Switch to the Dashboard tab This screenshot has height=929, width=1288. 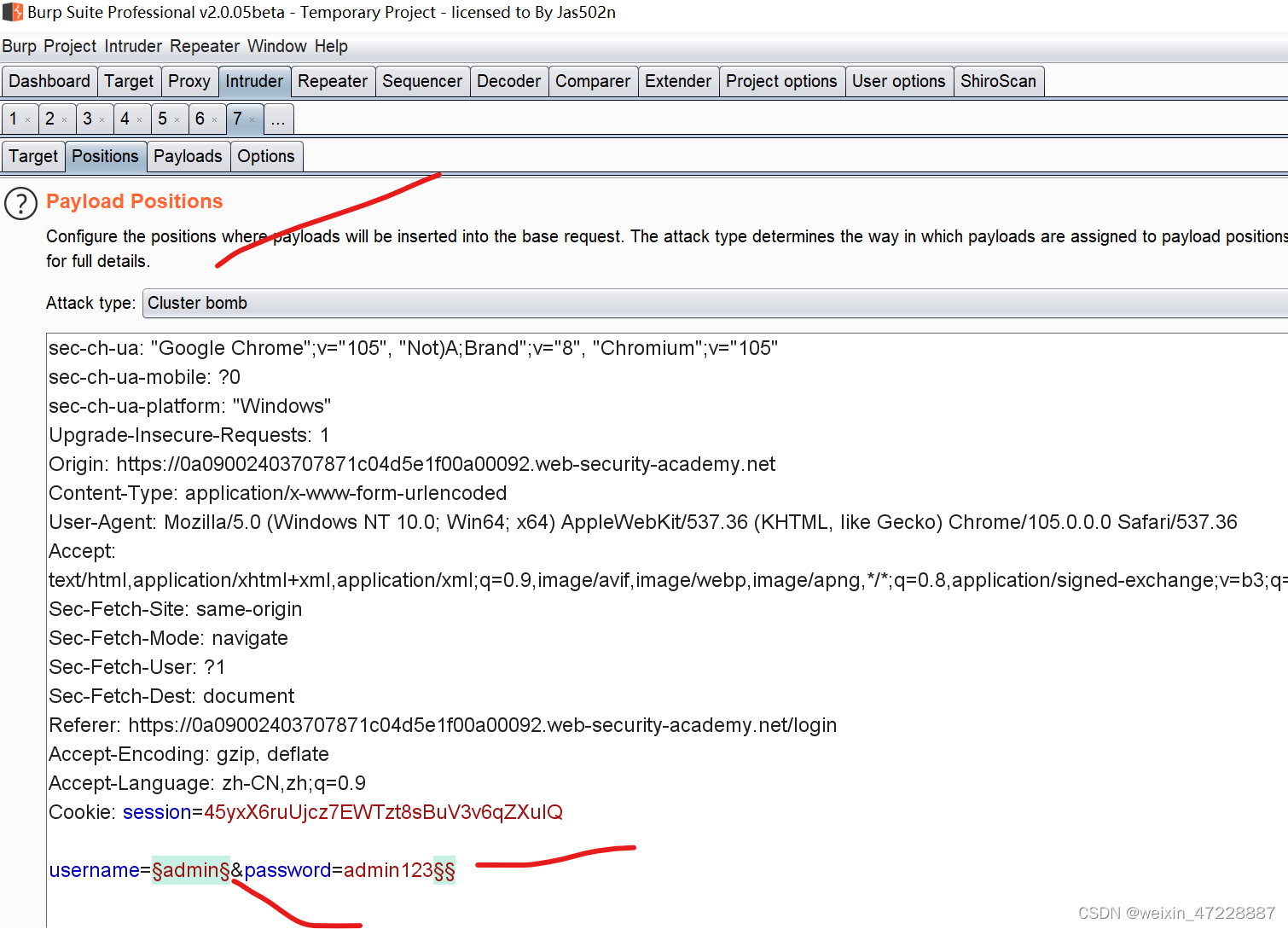coord(49,81)
